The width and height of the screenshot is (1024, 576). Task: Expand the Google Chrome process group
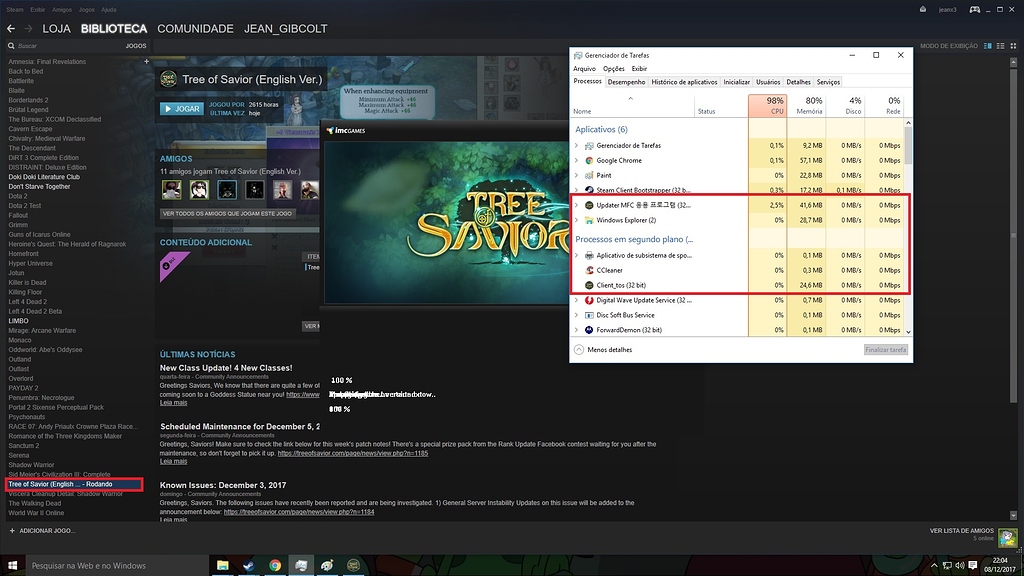576,160
